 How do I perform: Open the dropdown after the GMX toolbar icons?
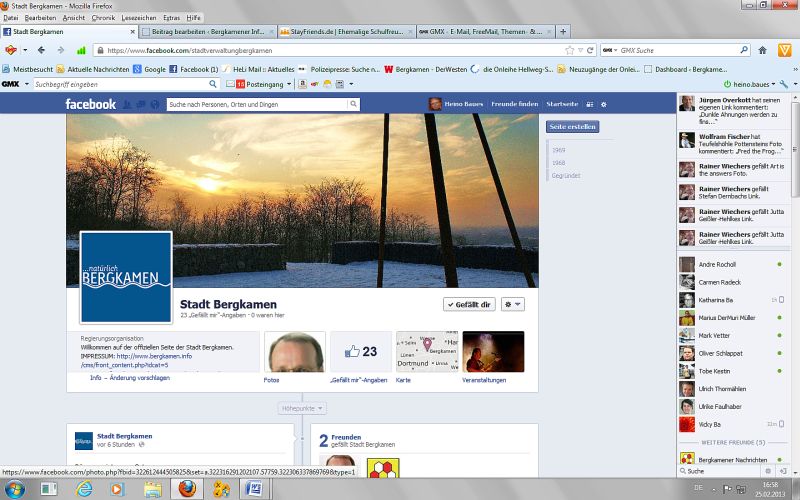point(351,84)
